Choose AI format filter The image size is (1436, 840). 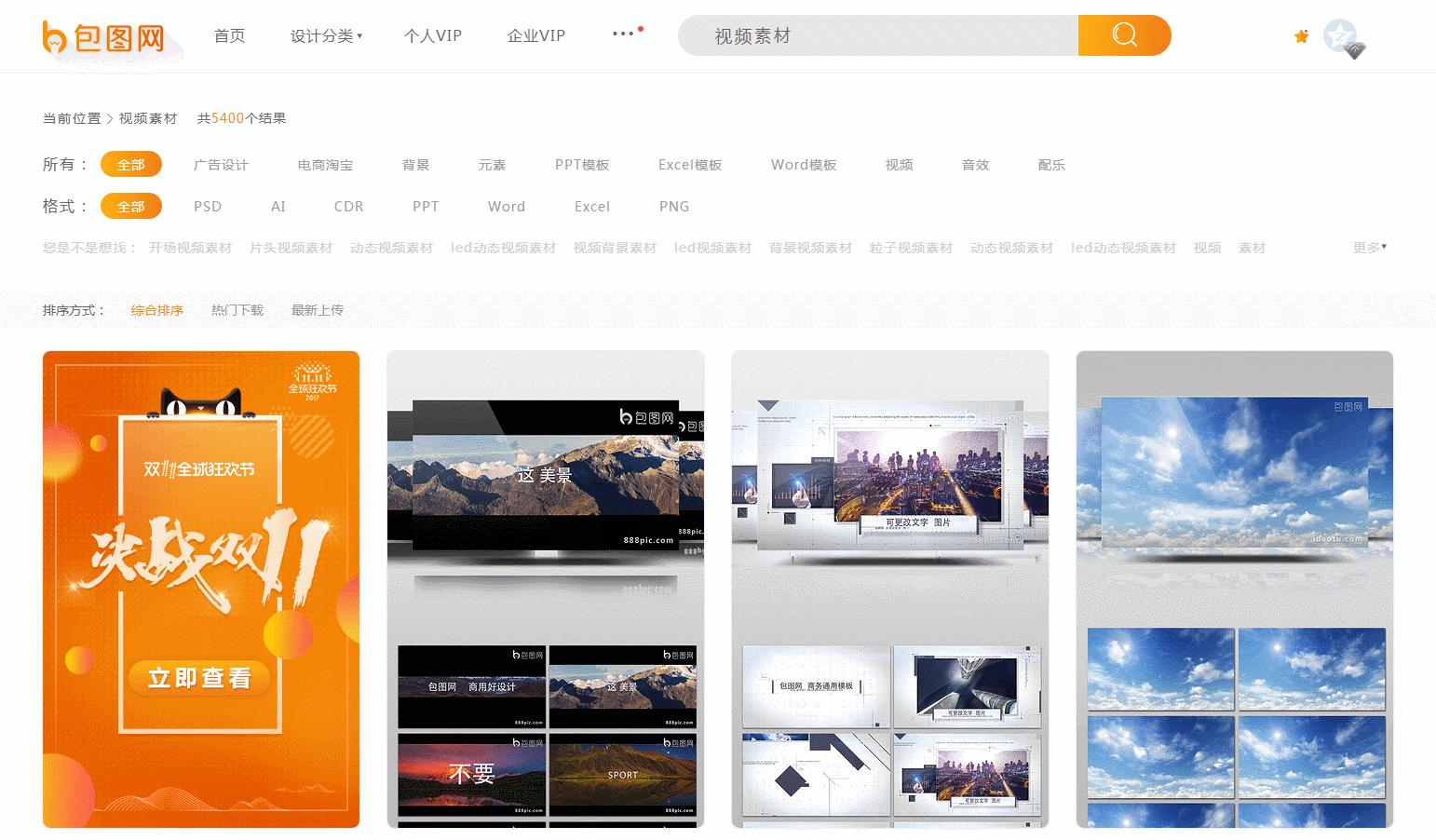(x=278, y=207)
